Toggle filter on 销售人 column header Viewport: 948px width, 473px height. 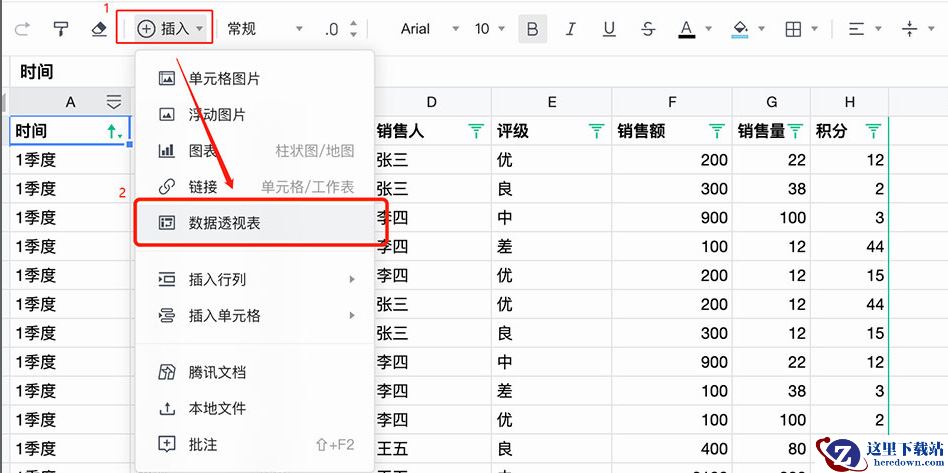click(475, 131)
